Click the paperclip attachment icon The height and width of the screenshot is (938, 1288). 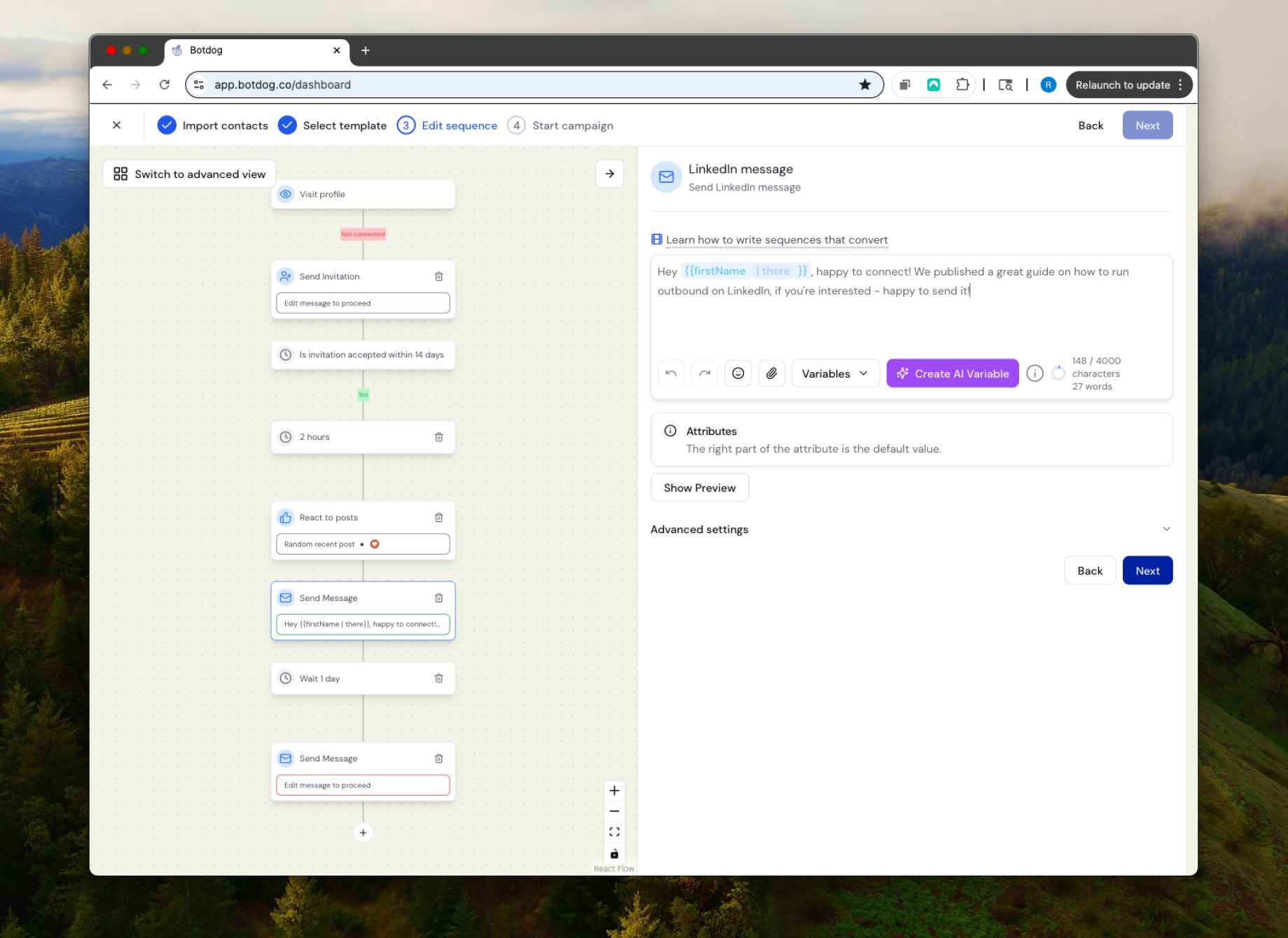pyautogui.click(x=771, y=373)
